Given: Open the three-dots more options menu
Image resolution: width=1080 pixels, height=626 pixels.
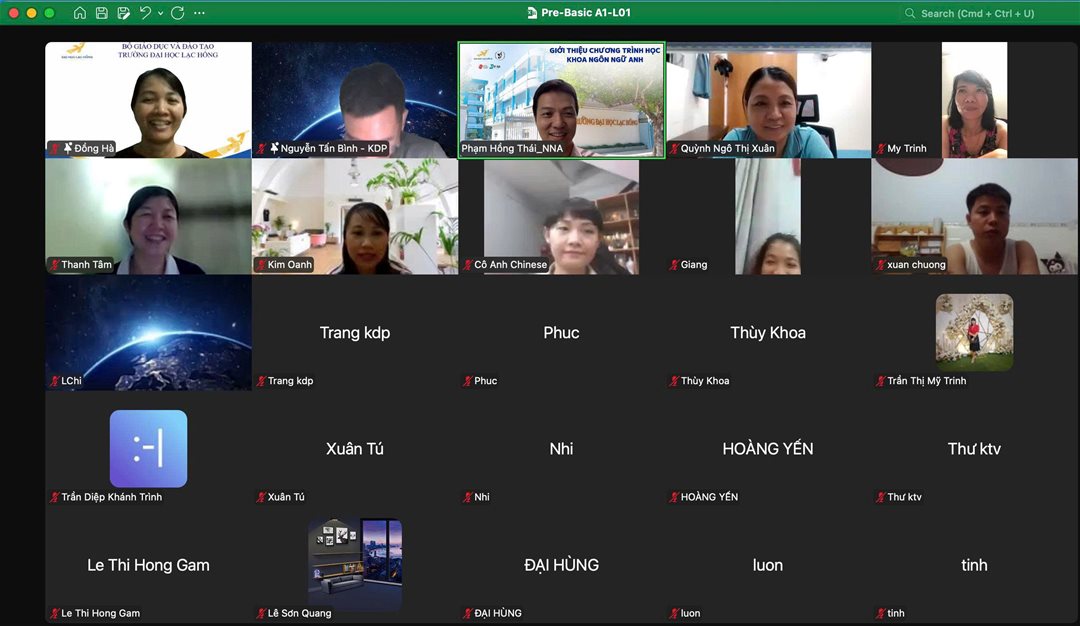Looking at the screenshot, I should (200, 12).
